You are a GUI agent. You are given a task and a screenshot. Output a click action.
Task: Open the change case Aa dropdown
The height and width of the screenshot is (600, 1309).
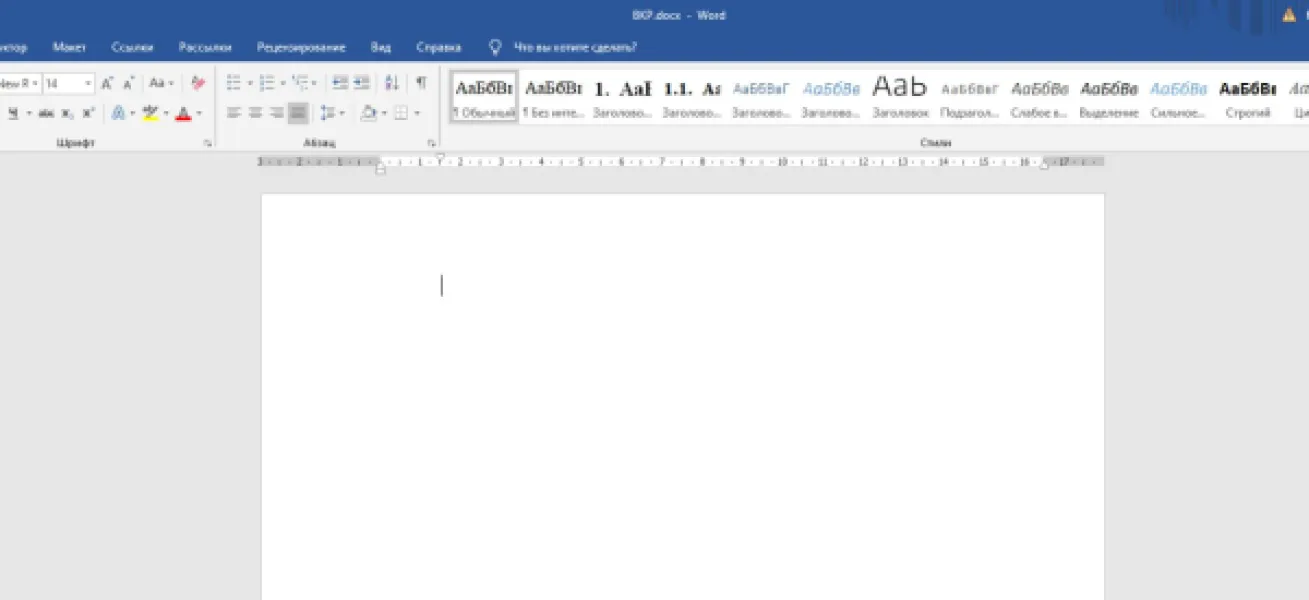[x=161, y=83]
